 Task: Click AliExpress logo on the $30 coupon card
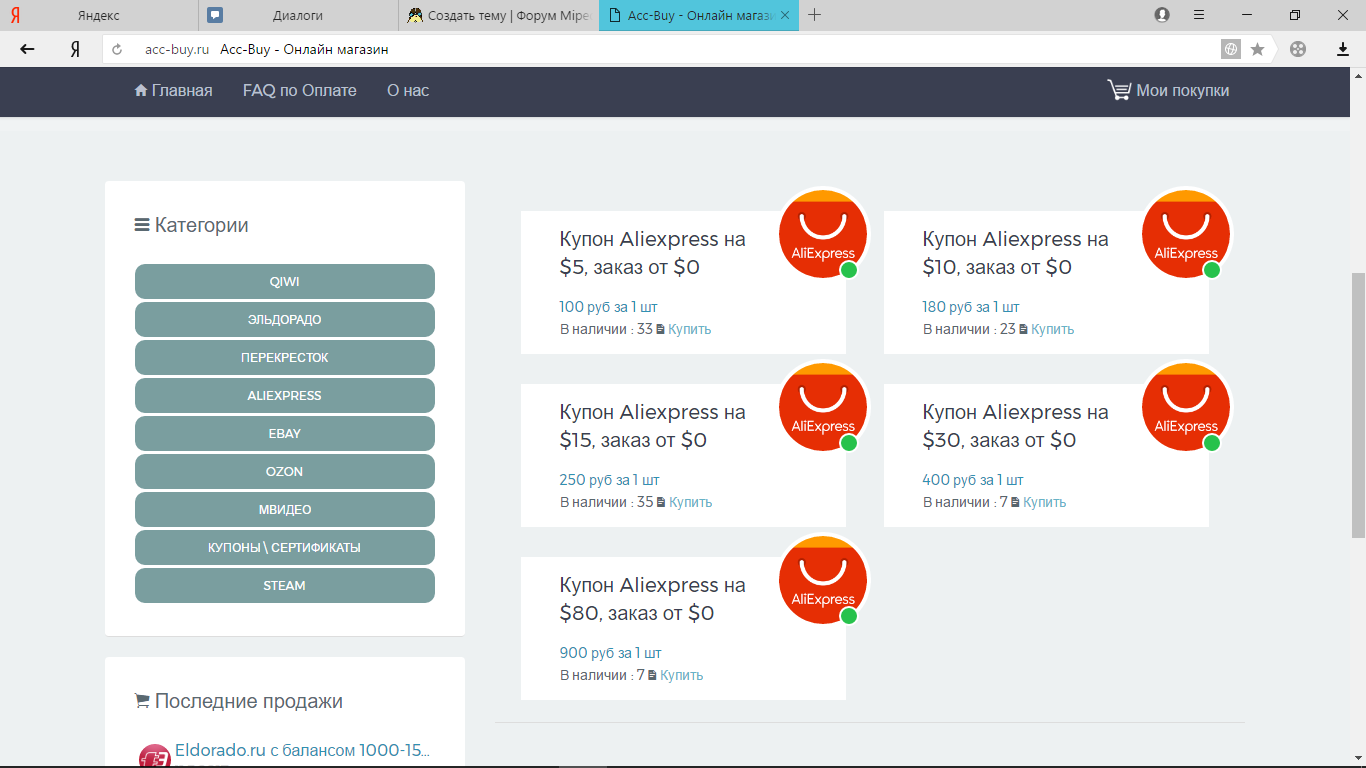(1186, 407)
